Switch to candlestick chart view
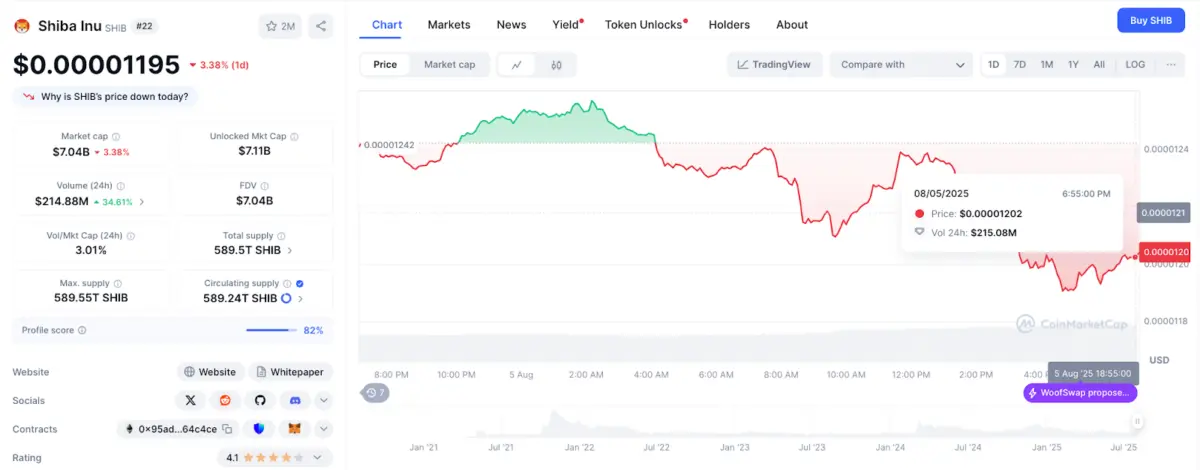Image resolution: width=1200 pixels, height=470 pixels. click(556, 65)
